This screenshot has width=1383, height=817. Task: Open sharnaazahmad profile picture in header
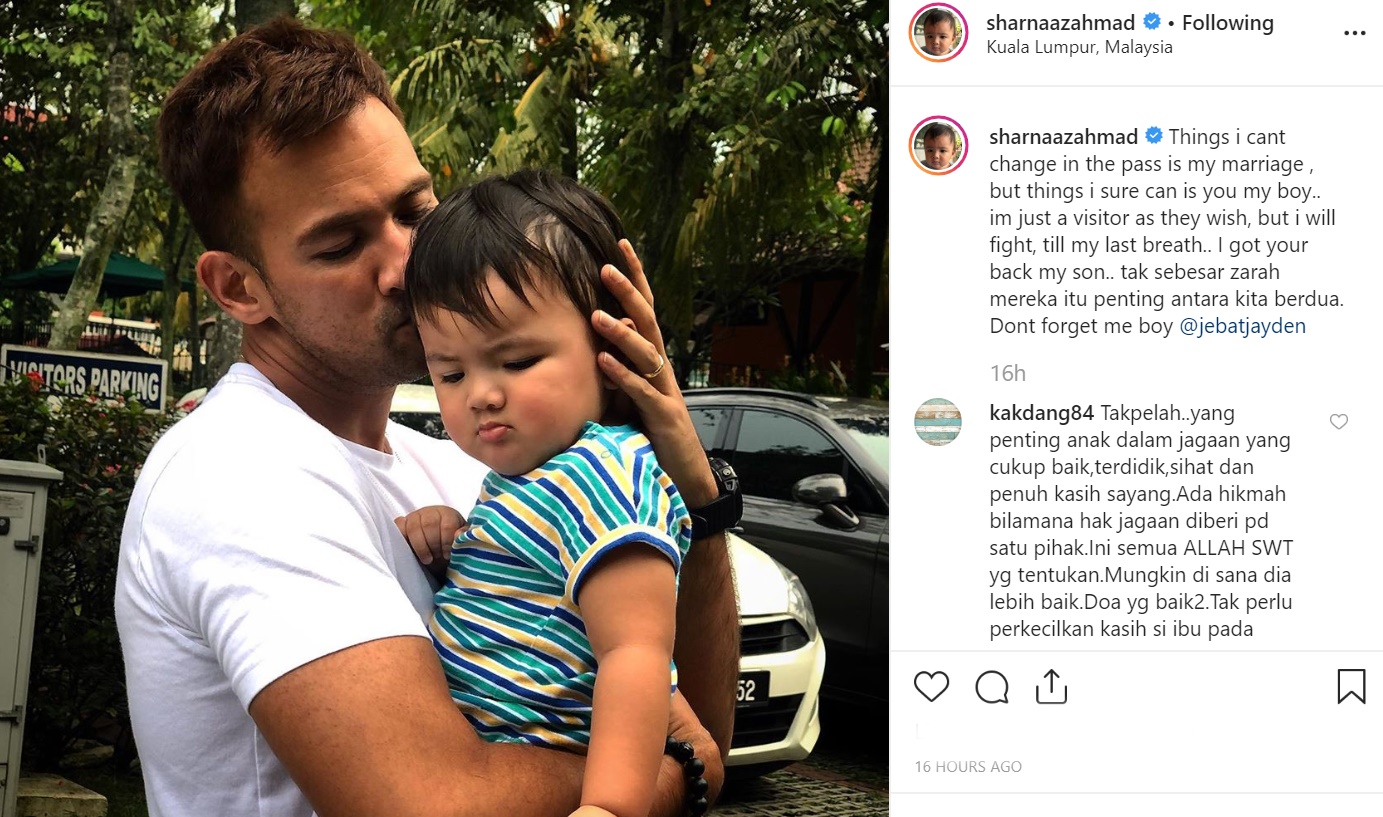click(938, 33)
